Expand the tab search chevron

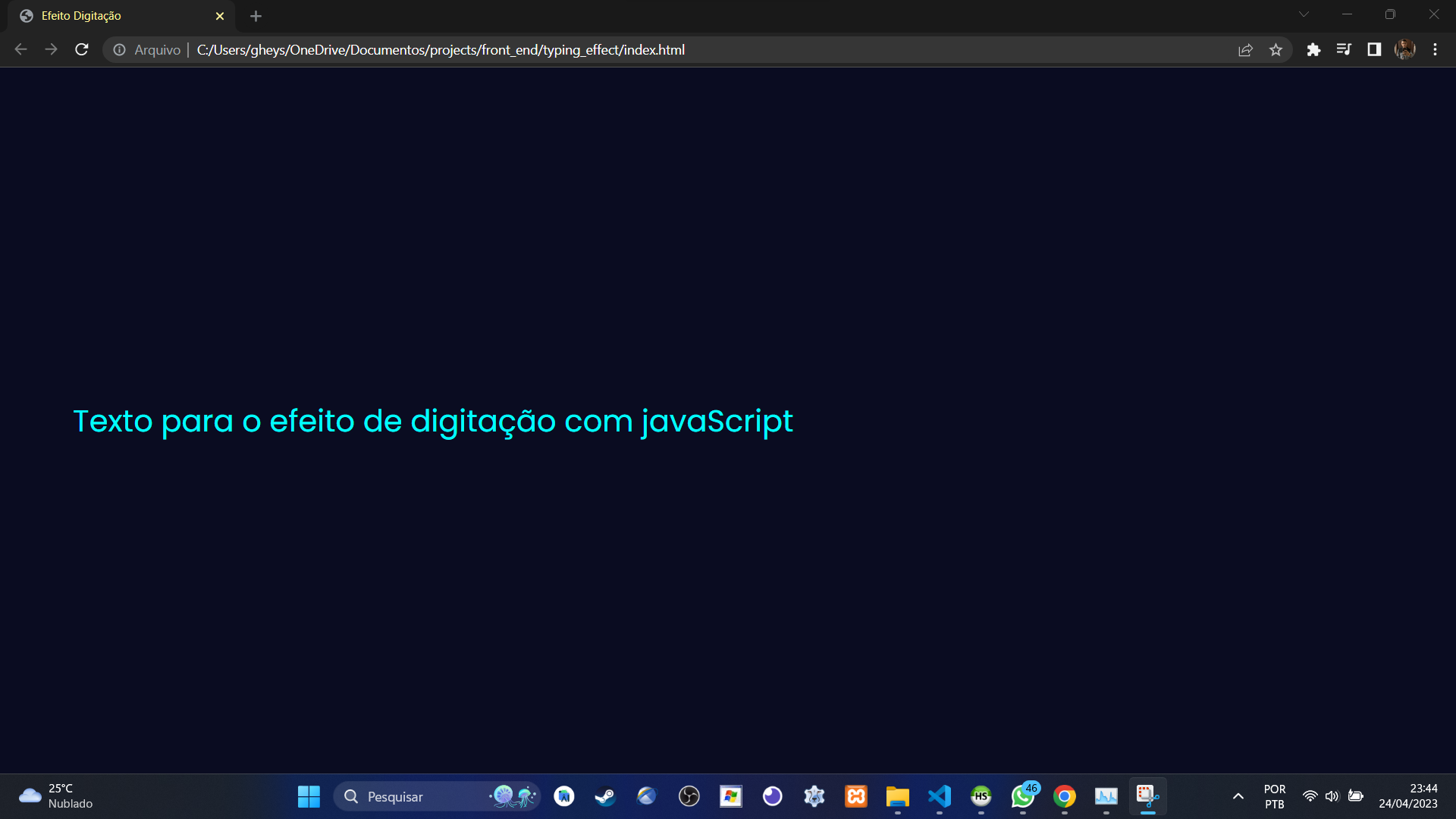[x=1304, y=14]
